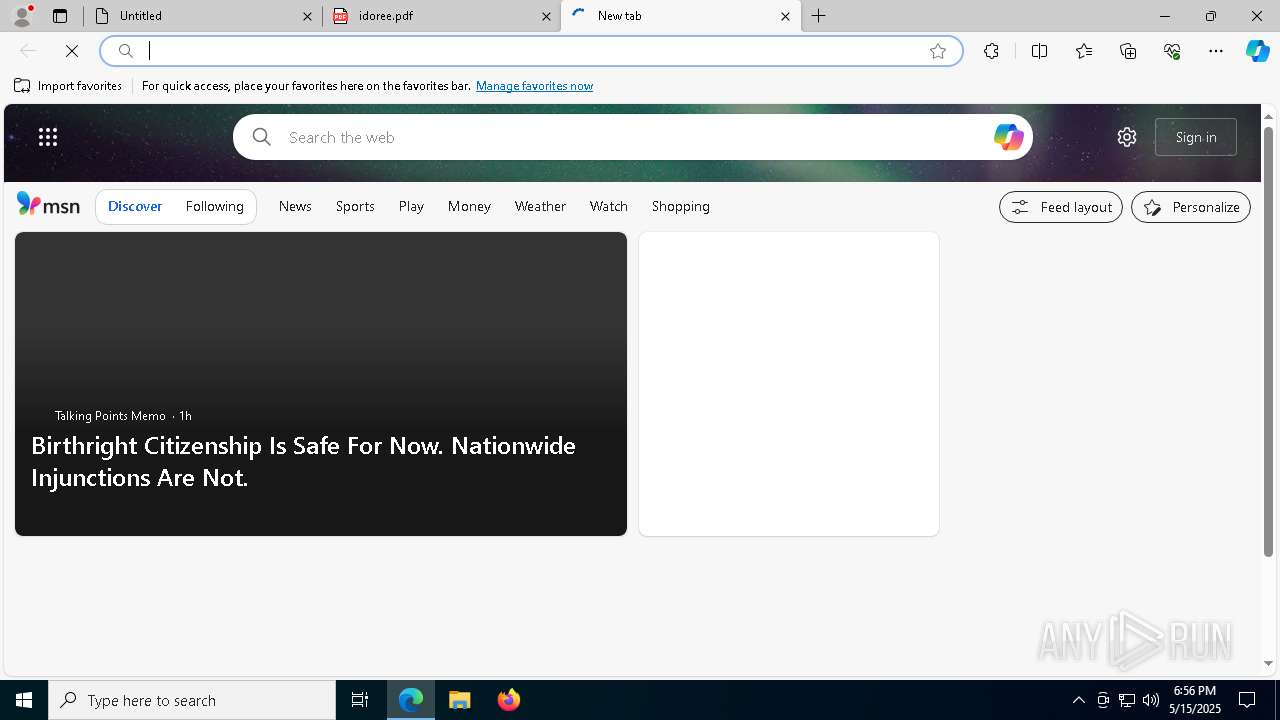1280x720 pixels.
Task: Click the taskbar search box
Action: 192,700
